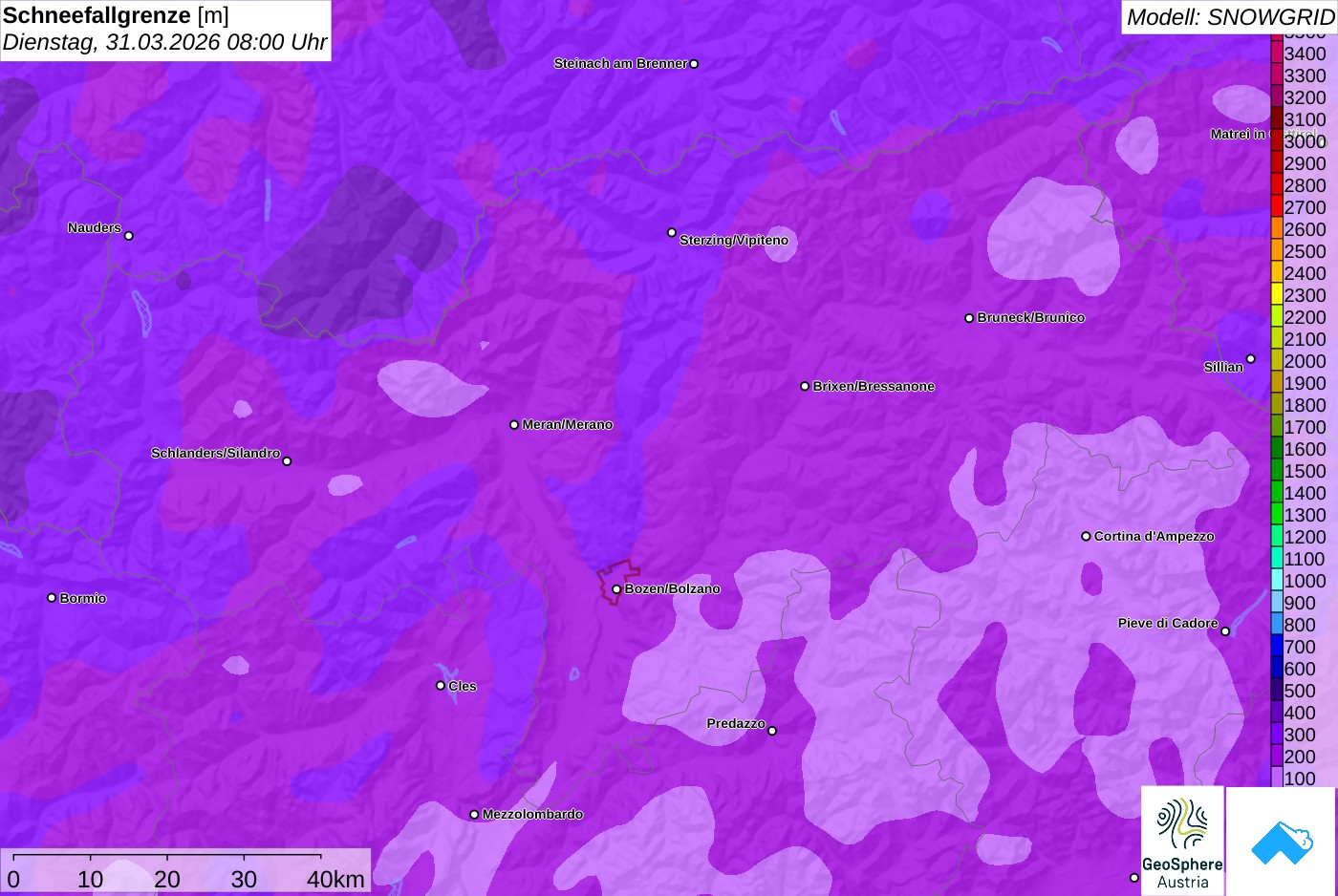Click the Sterzing/Vipiteno marker dot
The width and height of the screenshot is (1338, 896).
672,232
